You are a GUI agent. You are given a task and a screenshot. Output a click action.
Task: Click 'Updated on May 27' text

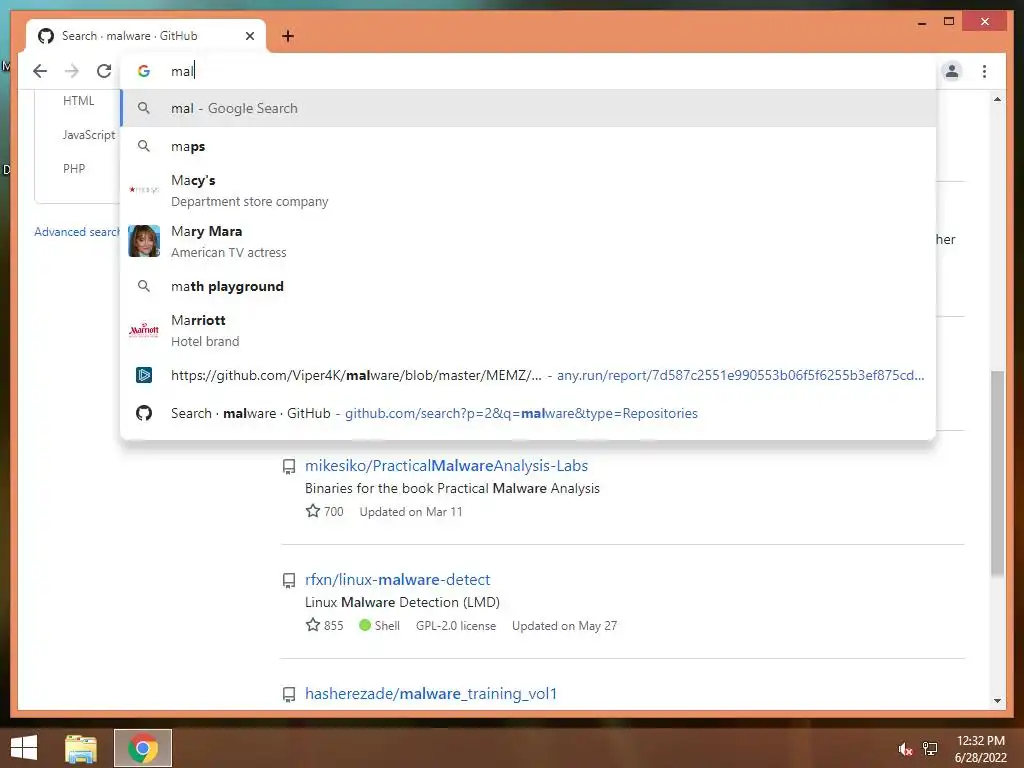(564, 626)
